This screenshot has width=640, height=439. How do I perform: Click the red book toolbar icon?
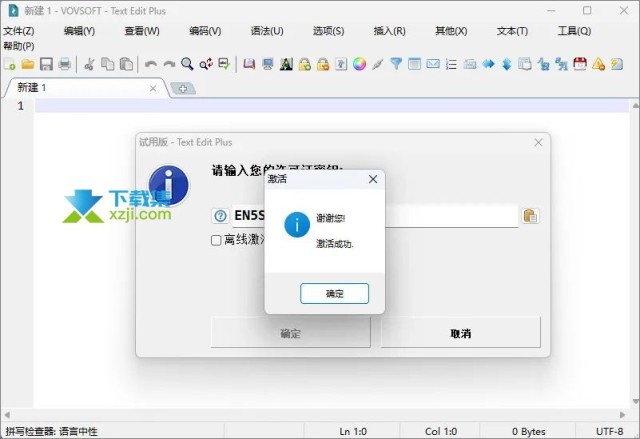(x=249, y=64)
